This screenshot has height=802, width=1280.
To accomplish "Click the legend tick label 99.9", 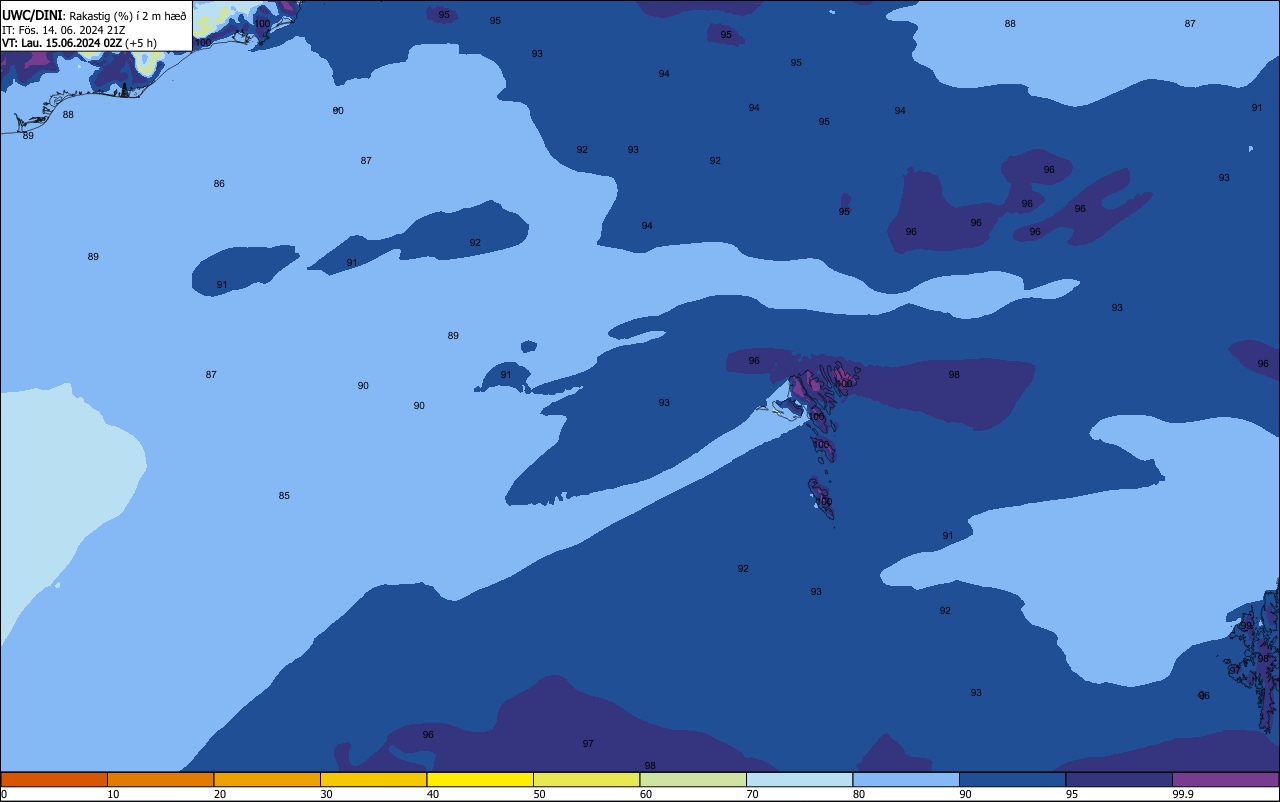I will pyautogui.click(x=1184, y=794).
